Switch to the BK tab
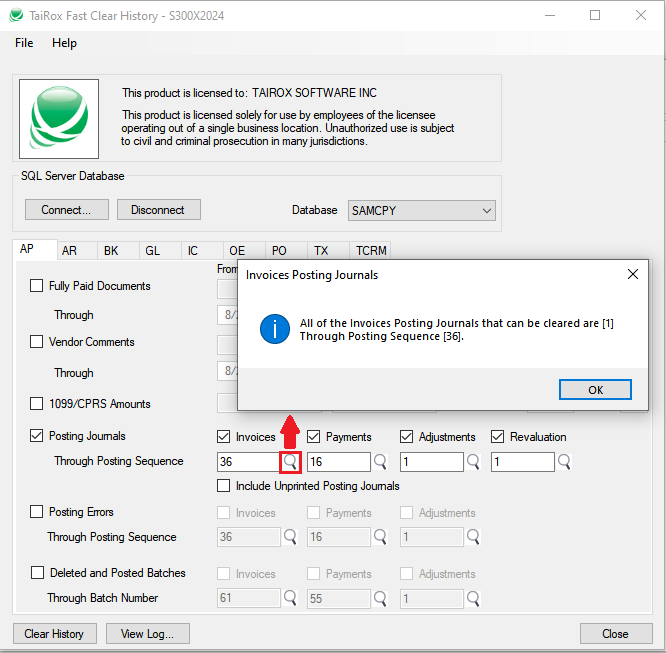 click(x=119, y=251)
